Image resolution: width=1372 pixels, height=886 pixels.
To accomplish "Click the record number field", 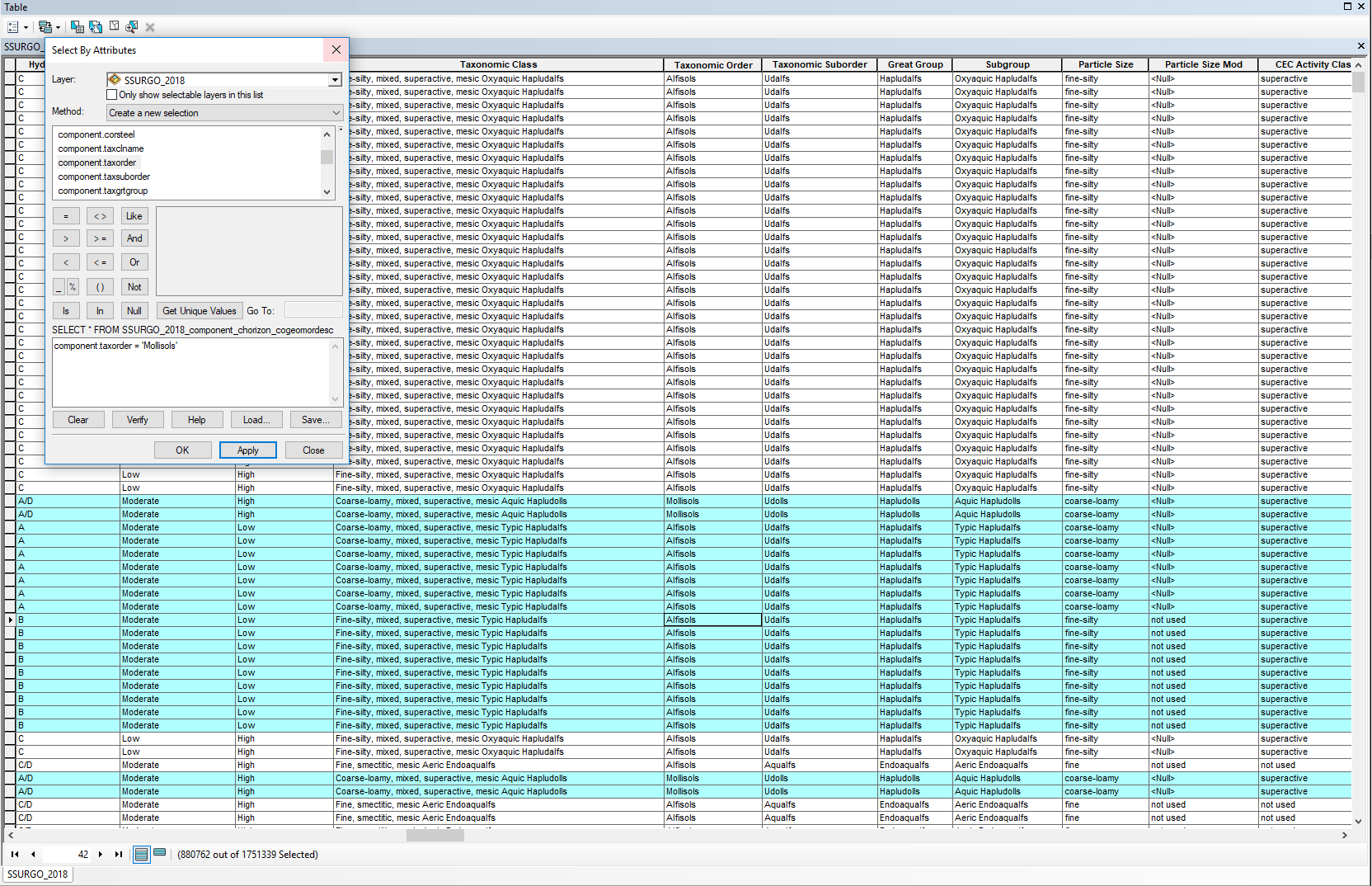I will click(x=68, y=855).
